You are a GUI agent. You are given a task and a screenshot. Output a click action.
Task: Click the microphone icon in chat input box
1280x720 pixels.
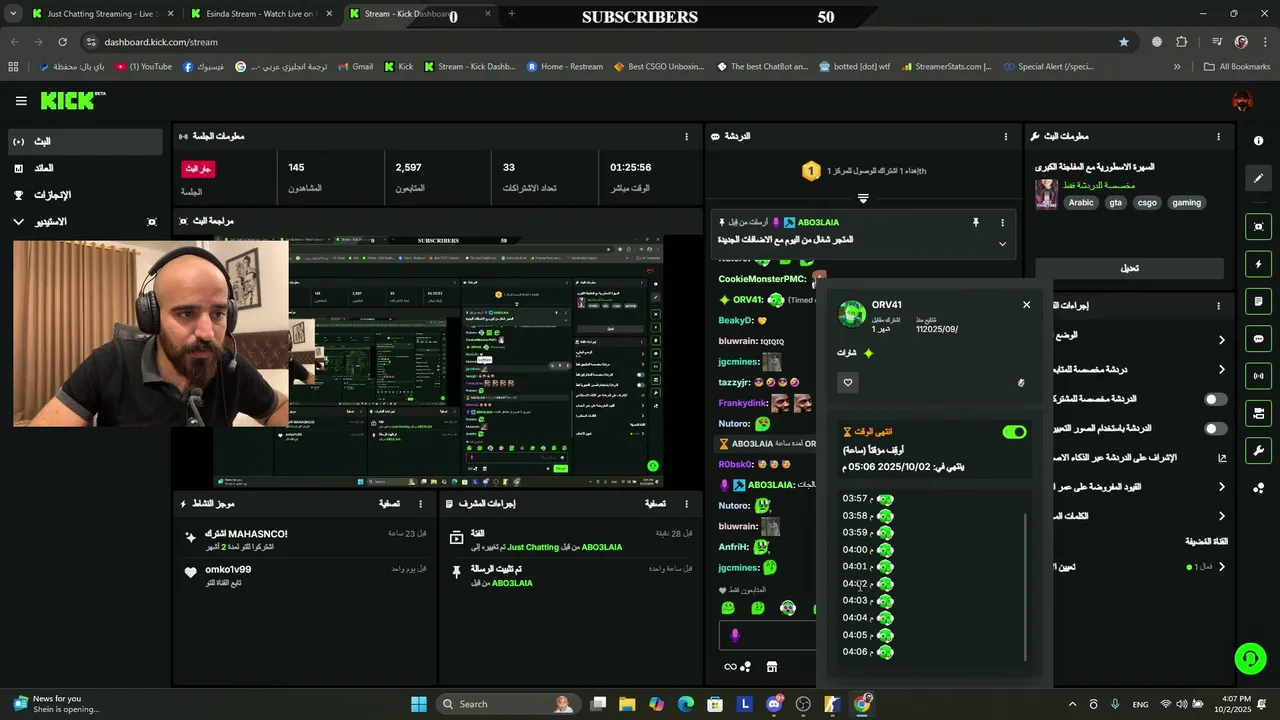[x=735, y=635]
